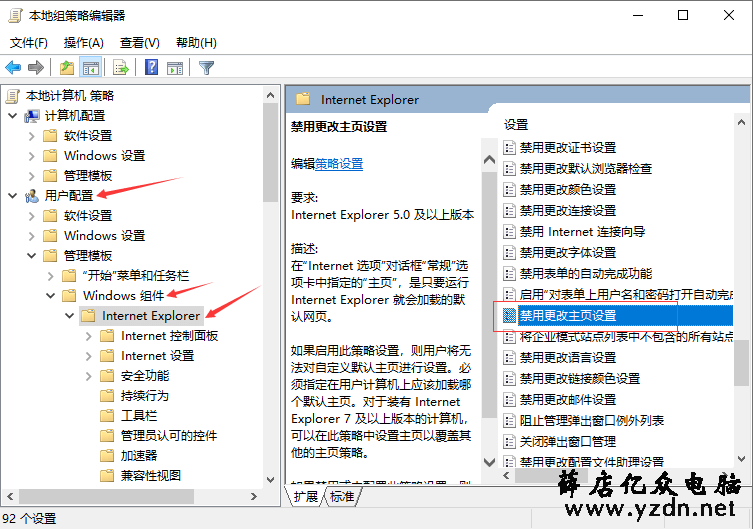Click the folder icon beside 工具栏

[107, 415]
